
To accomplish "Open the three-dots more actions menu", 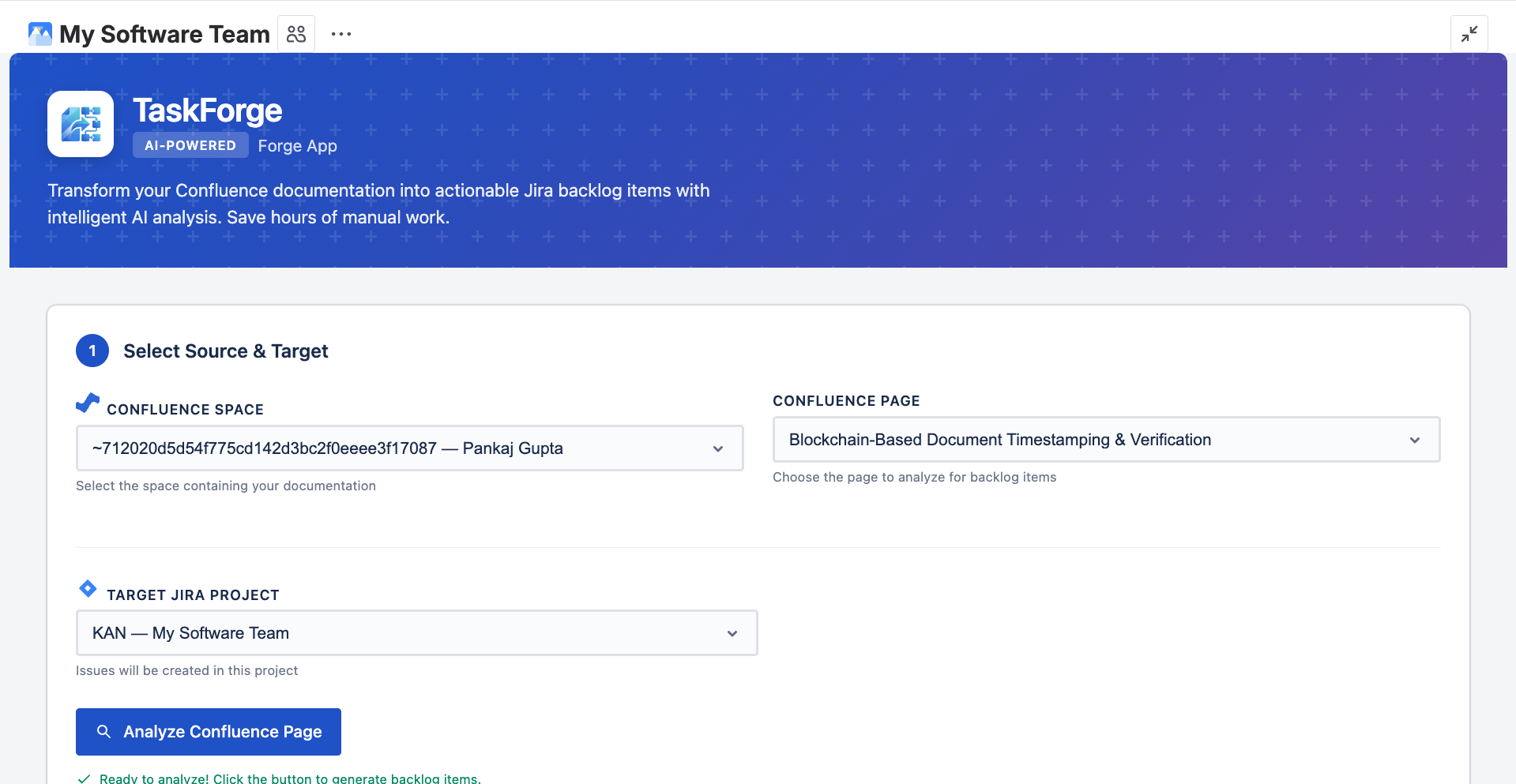I will (341, 34).
